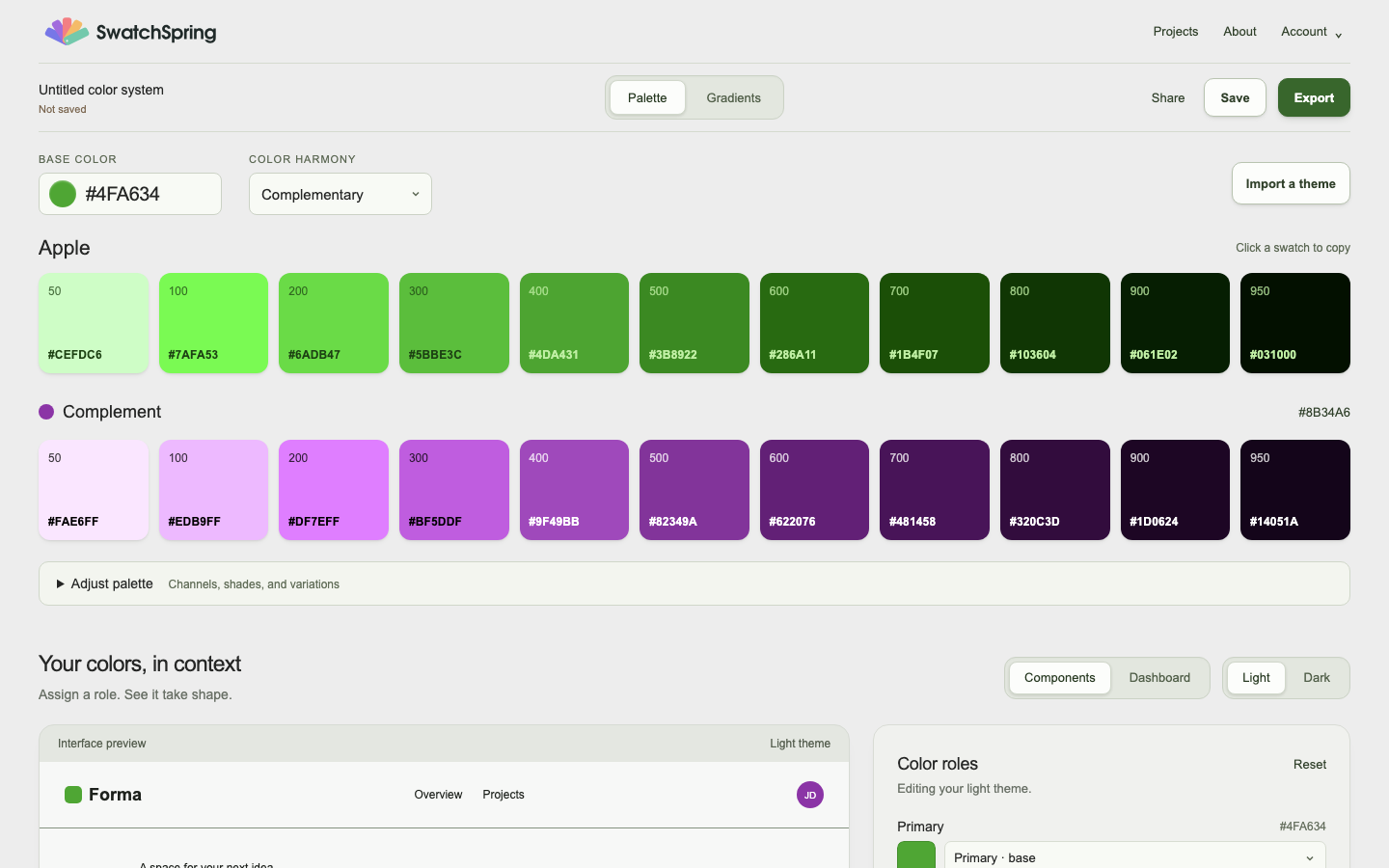Go to the Projects page

(x=1176, y=32)
